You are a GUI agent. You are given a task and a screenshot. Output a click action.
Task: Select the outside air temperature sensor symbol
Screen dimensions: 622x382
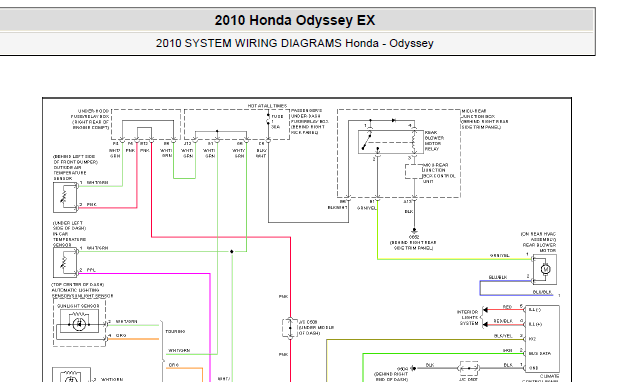[65, 197]
